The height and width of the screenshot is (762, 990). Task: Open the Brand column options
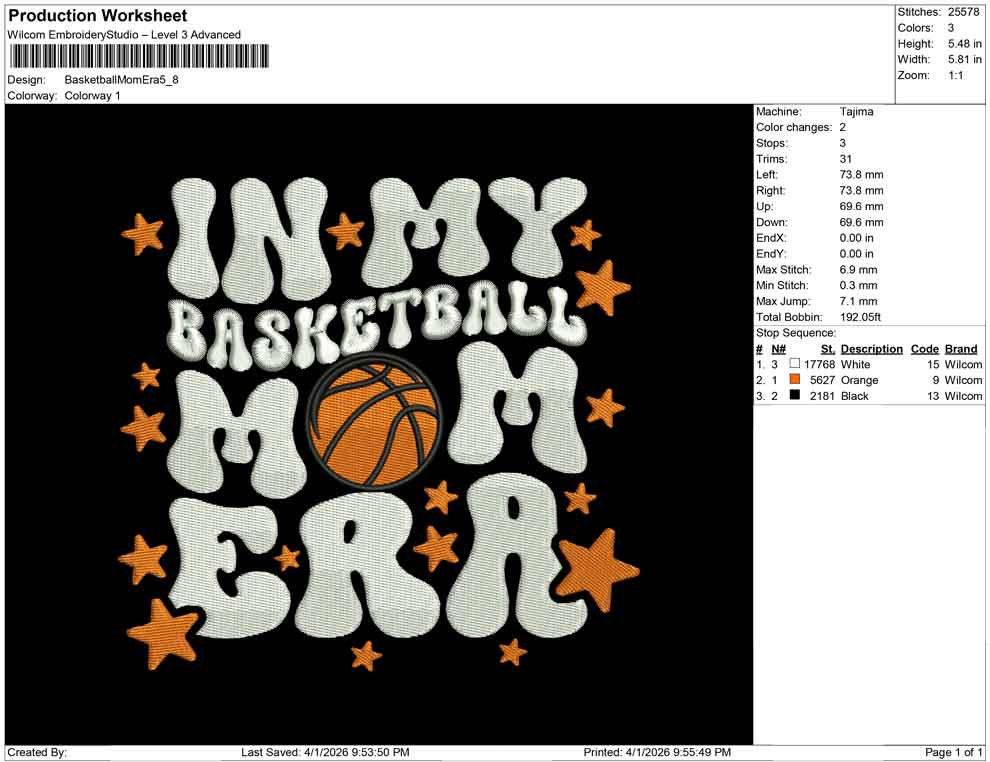pyautogui.click(x=961, y=348)
